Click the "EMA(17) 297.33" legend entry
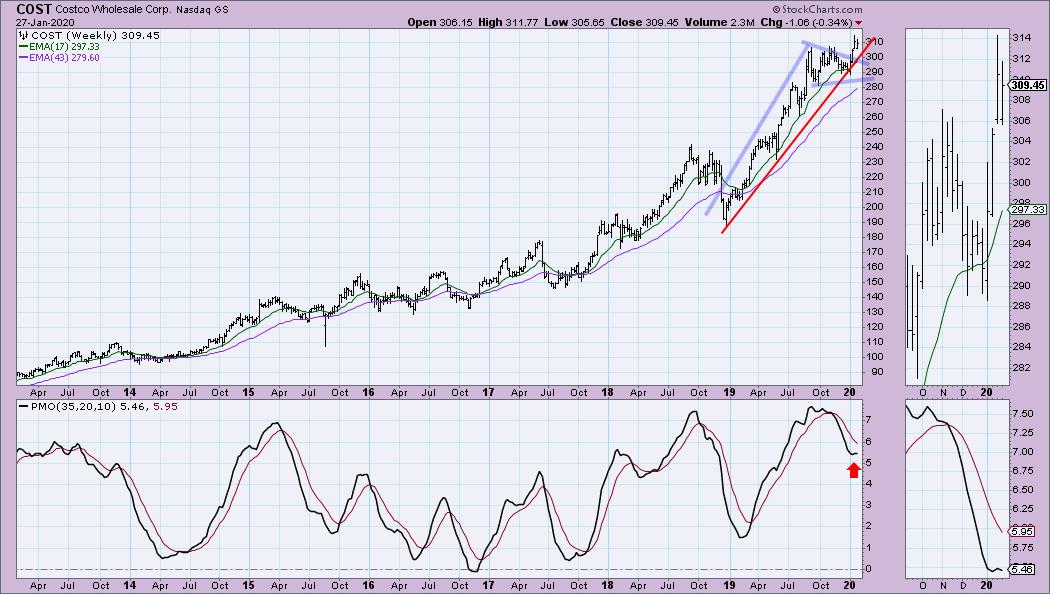 click(64, 47)
